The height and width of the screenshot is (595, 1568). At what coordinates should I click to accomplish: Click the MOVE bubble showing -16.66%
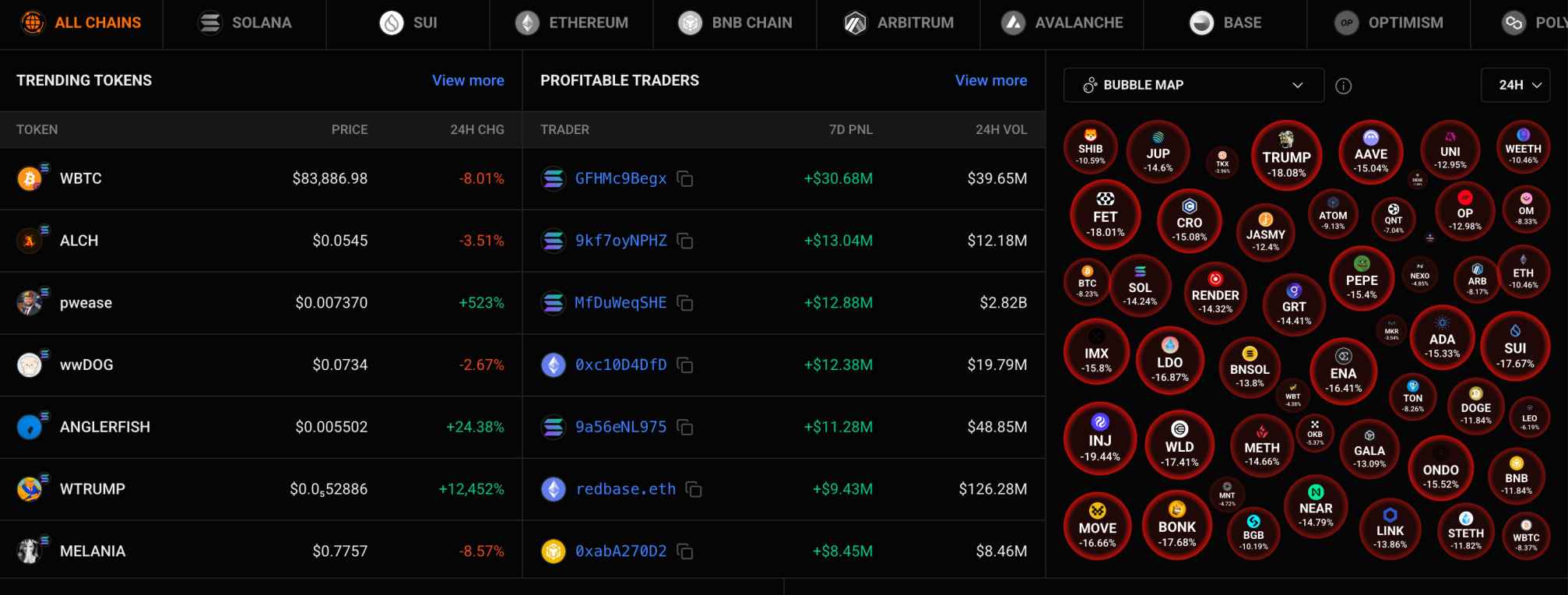pos(1098,526)
